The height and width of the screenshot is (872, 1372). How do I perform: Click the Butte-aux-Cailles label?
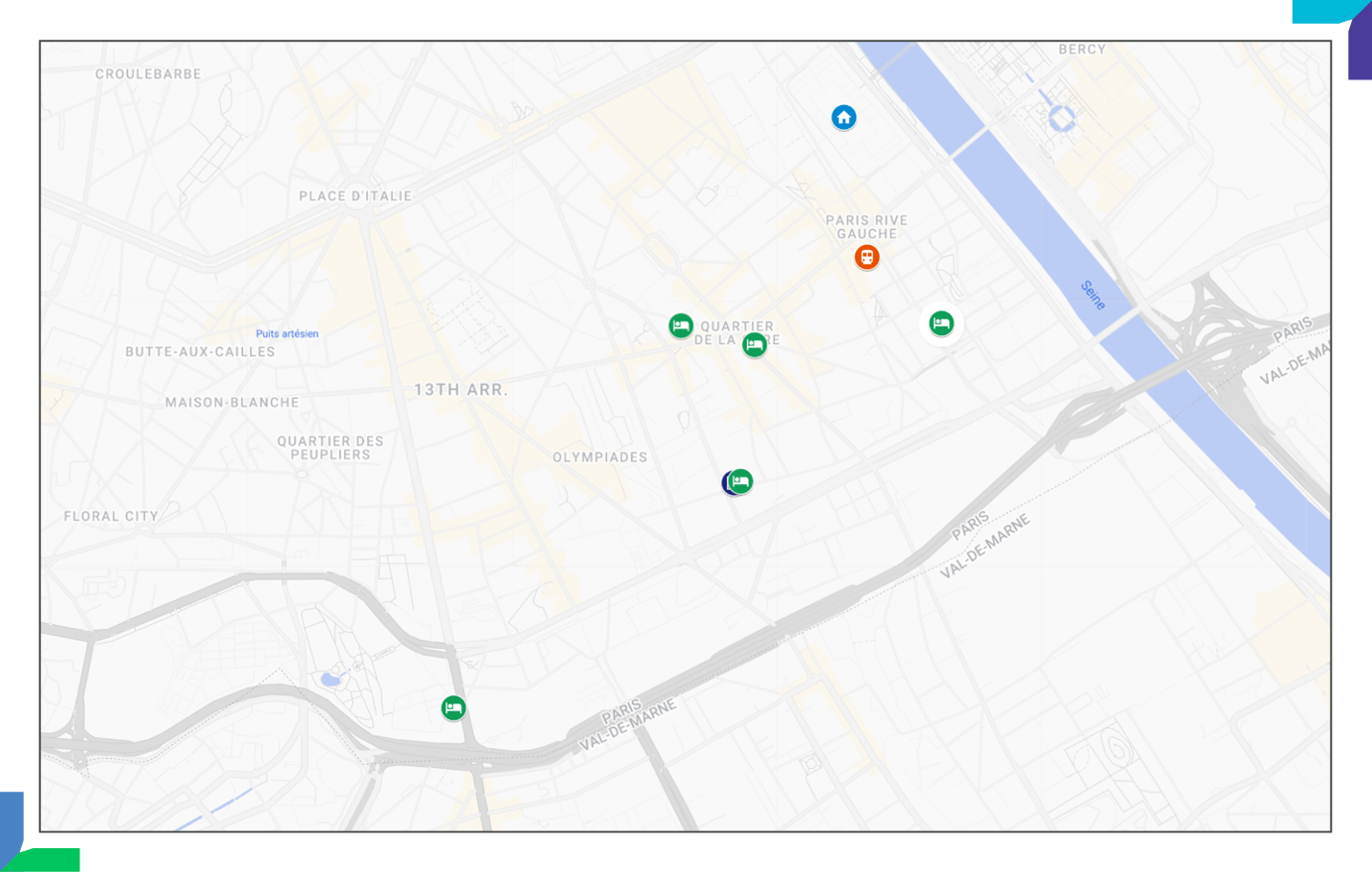click(200, 352)
